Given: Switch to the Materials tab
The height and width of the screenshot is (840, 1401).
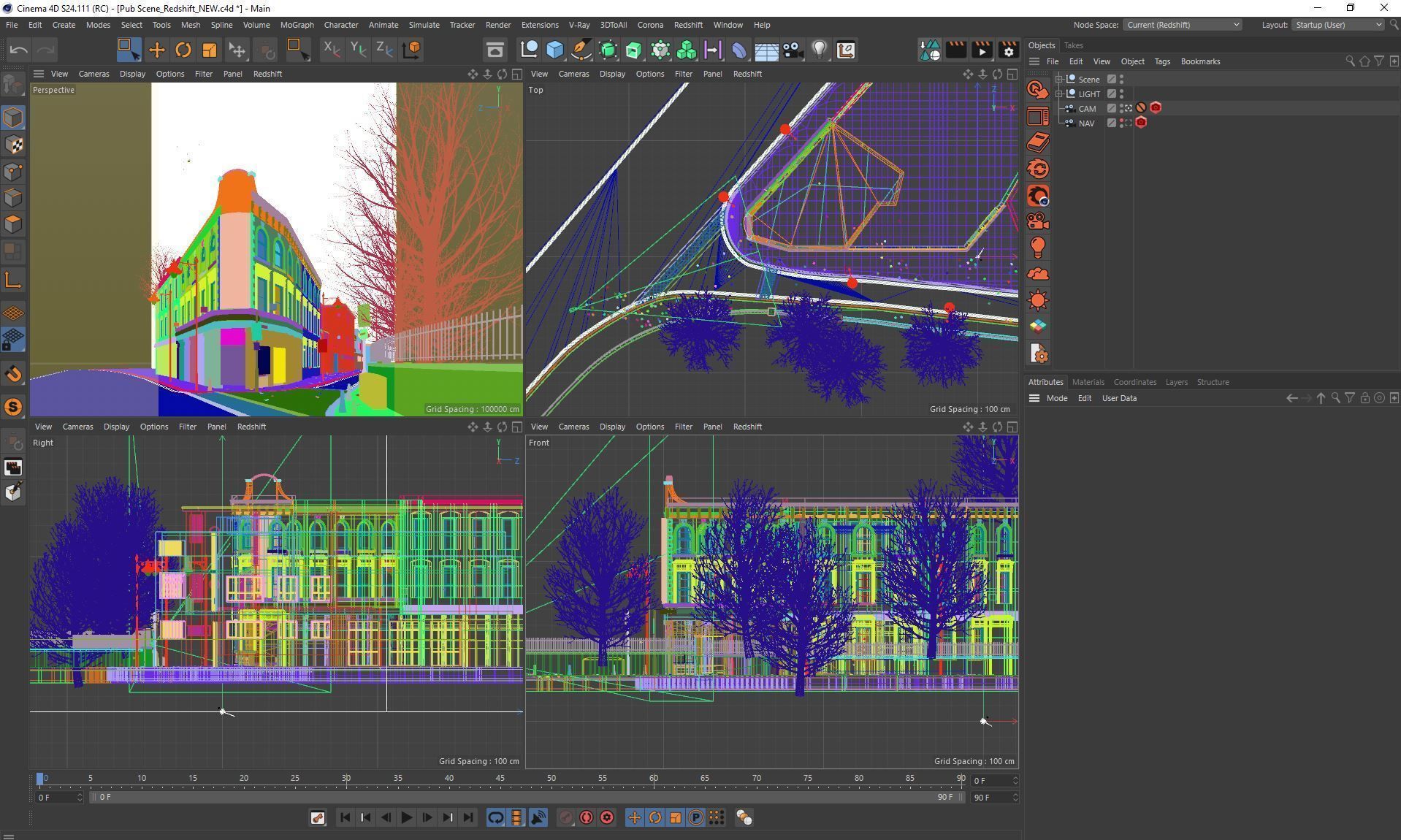Looking at the screenshot, I should (1088, 382).
